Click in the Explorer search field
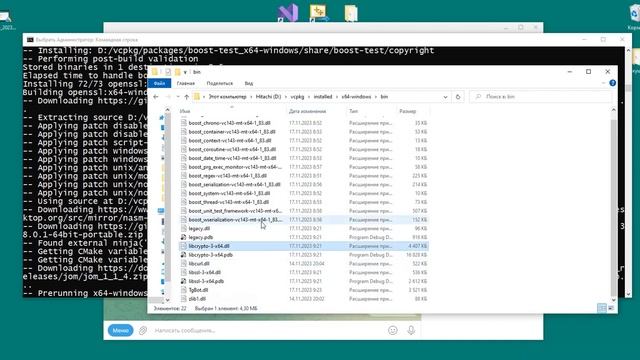Image resolution: width=640 pixels, height=360 pixels. tap(541, 97)
